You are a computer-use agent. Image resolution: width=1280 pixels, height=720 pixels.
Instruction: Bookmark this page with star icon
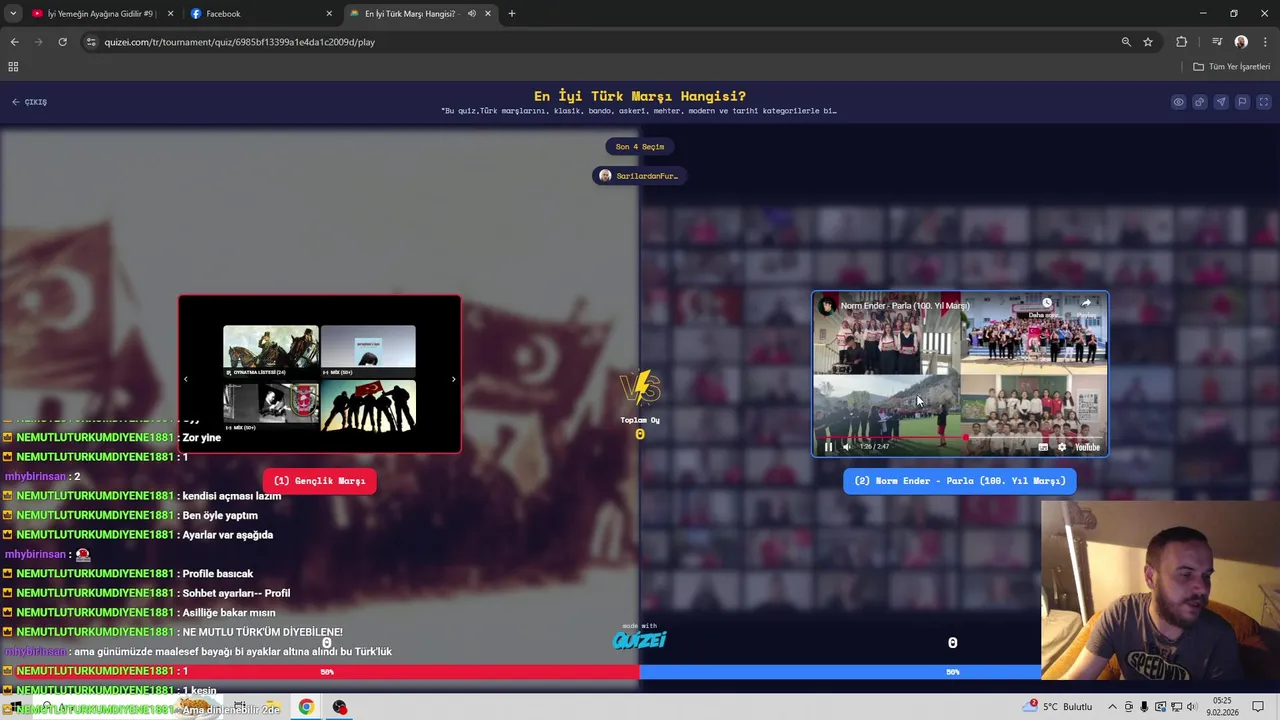click(1148, 42)
